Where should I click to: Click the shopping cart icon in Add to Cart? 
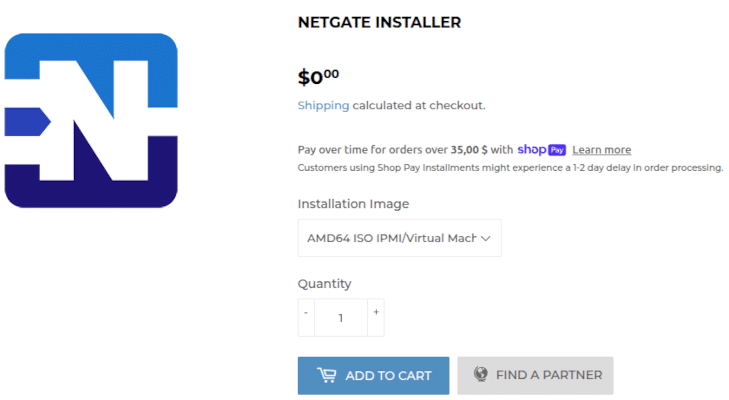[x=327, y=375]
